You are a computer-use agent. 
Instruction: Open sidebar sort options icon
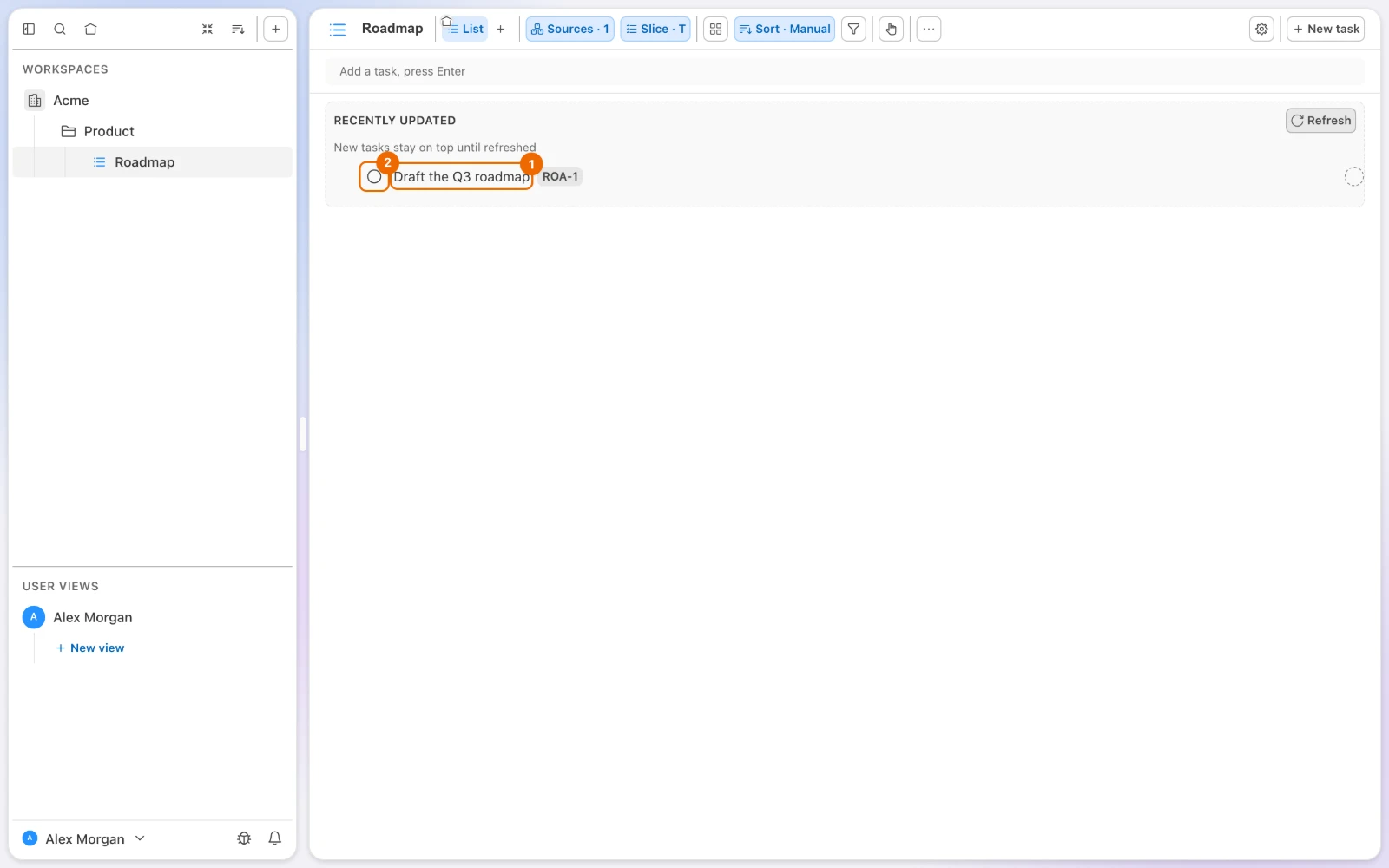238,29
